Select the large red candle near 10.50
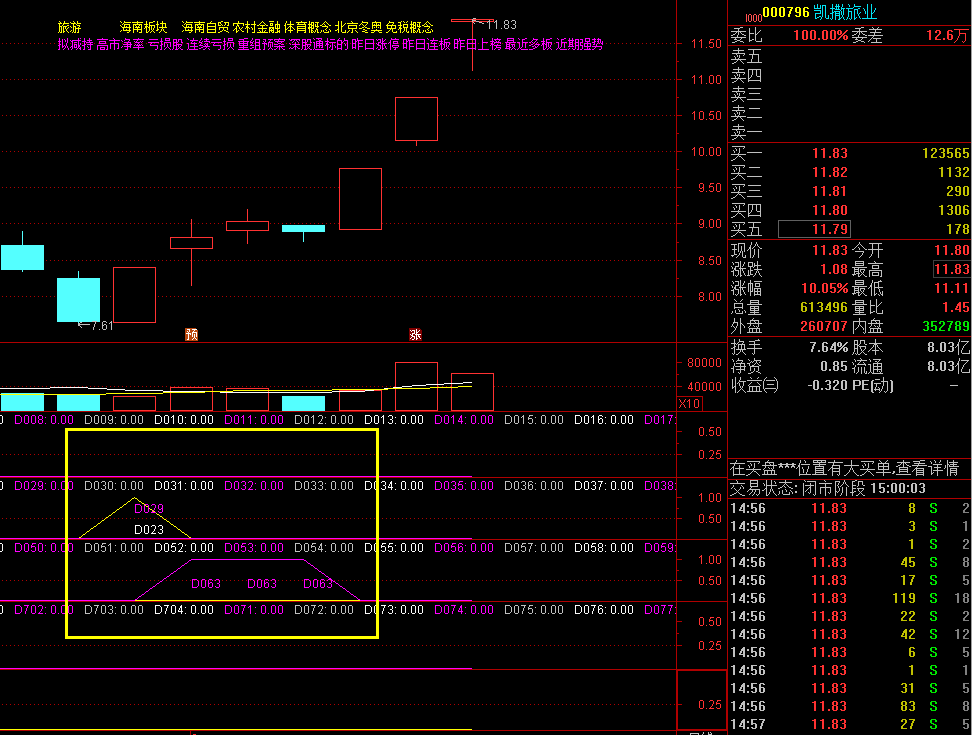The height and width of the screenshot is (735, 972). coord(417,119)
